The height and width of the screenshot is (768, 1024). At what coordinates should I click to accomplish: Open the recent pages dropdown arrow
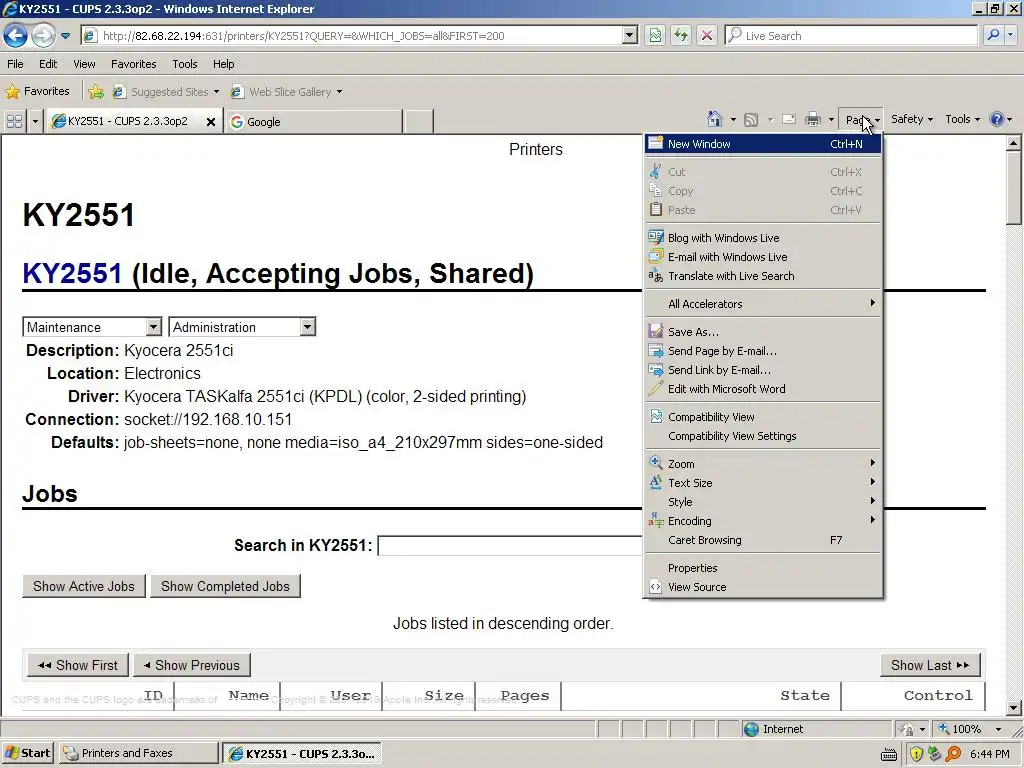tap(65, 36)
